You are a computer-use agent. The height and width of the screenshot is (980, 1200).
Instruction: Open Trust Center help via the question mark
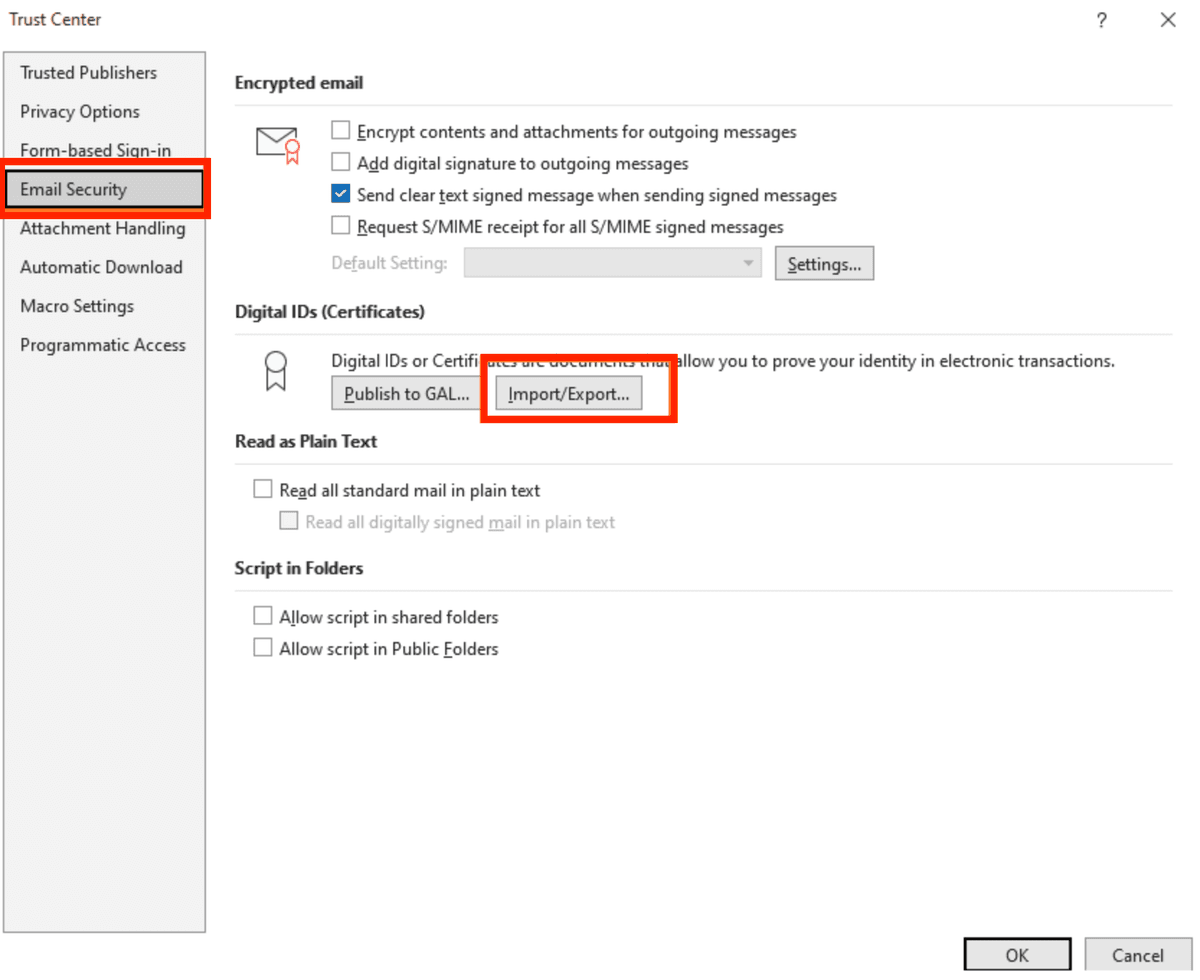1101,20
